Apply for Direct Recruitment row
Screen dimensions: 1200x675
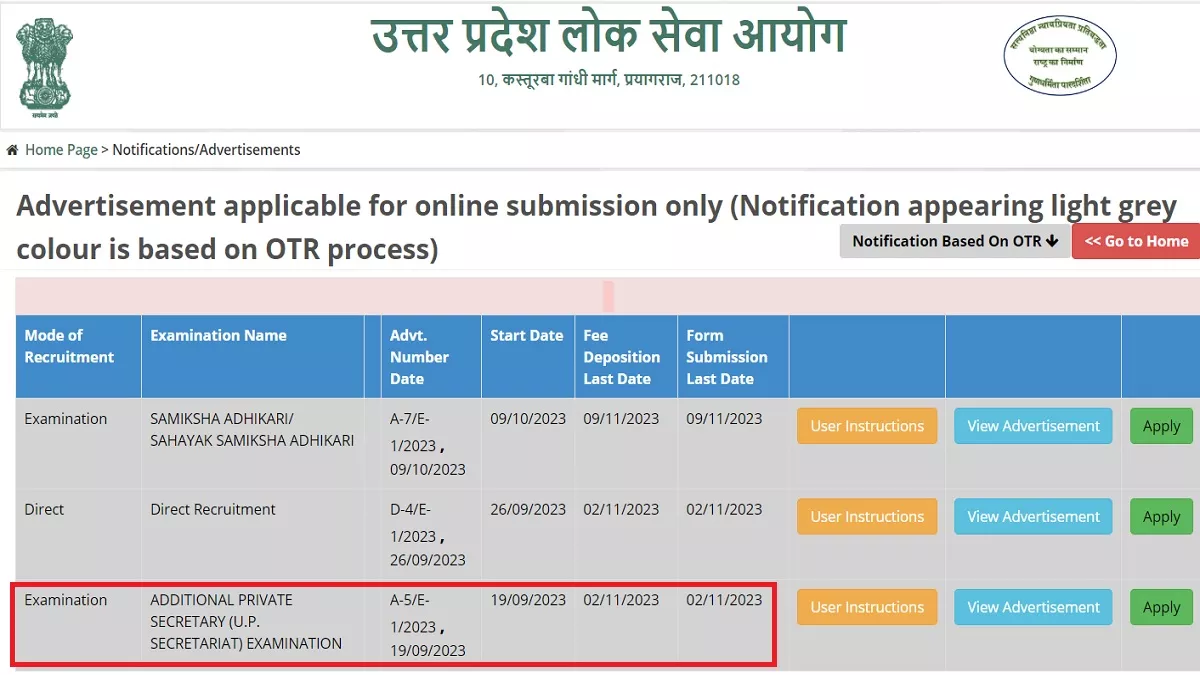point(1161,517)
